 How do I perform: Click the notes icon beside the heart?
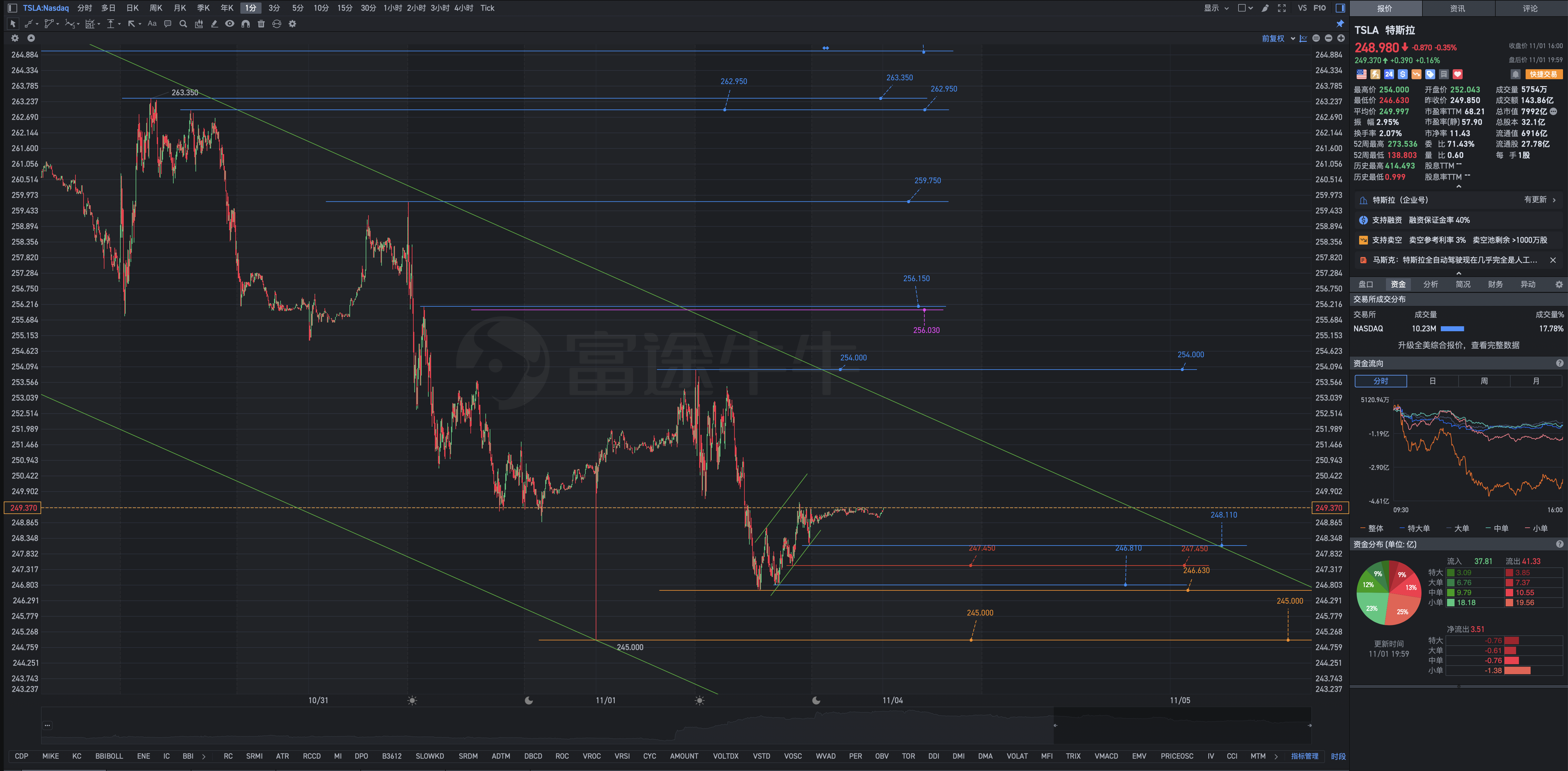(x=1443, y=74)
